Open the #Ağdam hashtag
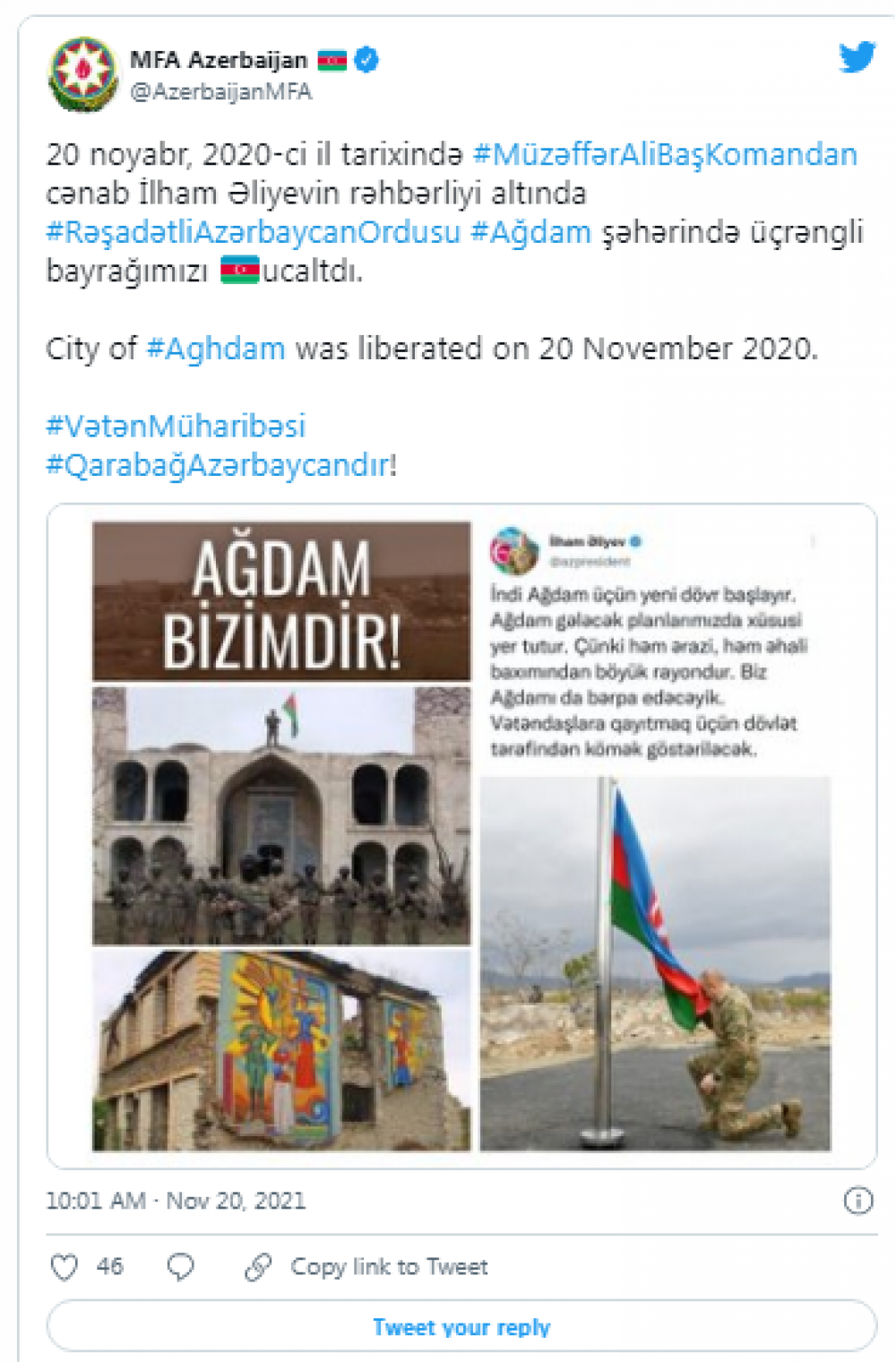This screenshot has height=1362, width=896. pos(531,232)
